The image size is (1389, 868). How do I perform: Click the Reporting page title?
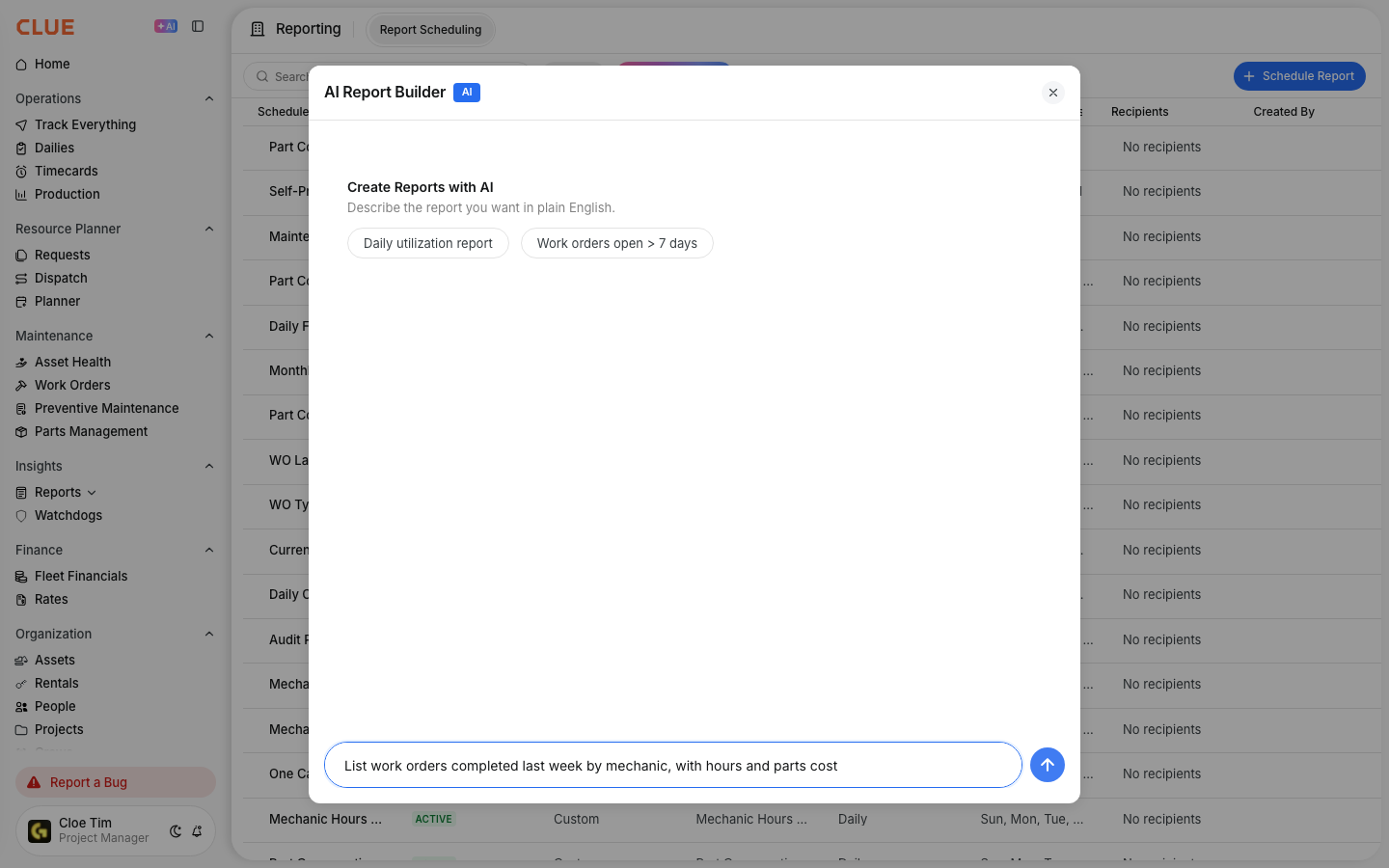coord(308,29)
